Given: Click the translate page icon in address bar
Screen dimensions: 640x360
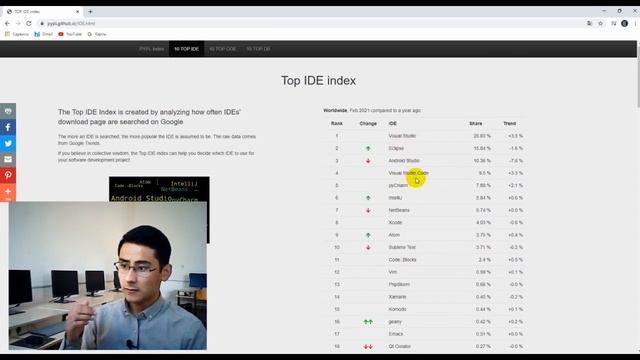Looking at the screenshot, I should point(589,23).
